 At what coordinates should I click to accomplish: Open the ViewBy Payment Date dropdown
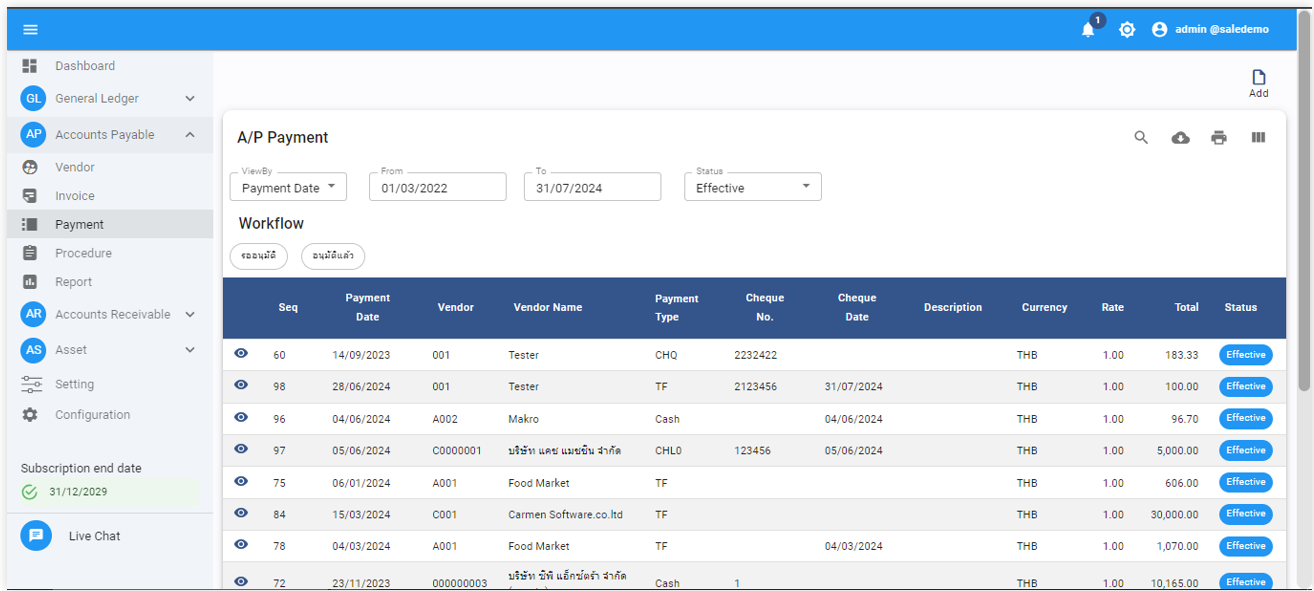[288, 188]
